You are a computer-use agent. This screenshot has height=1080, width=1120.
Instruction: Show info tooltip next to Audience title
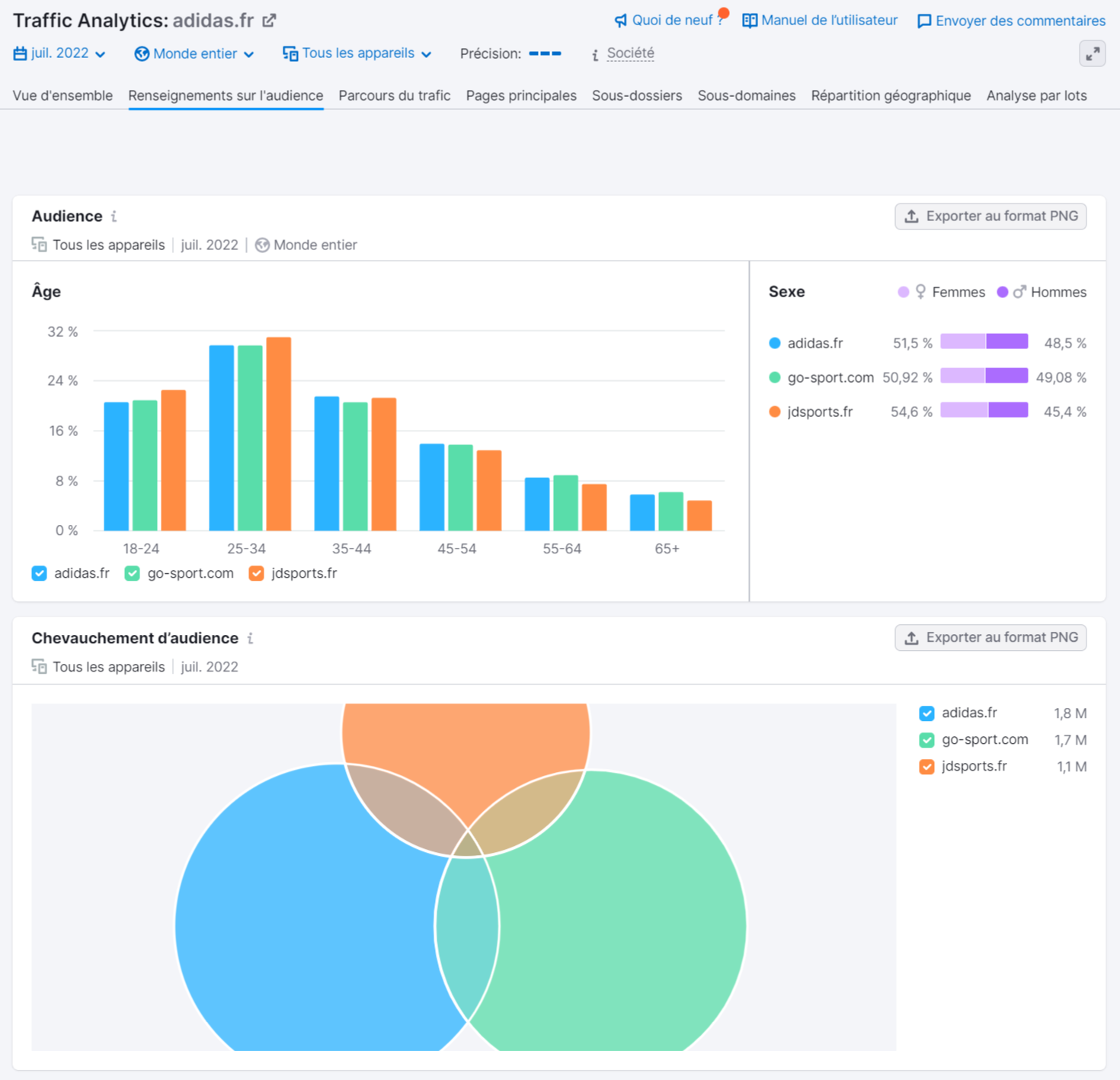coord(114,216)
